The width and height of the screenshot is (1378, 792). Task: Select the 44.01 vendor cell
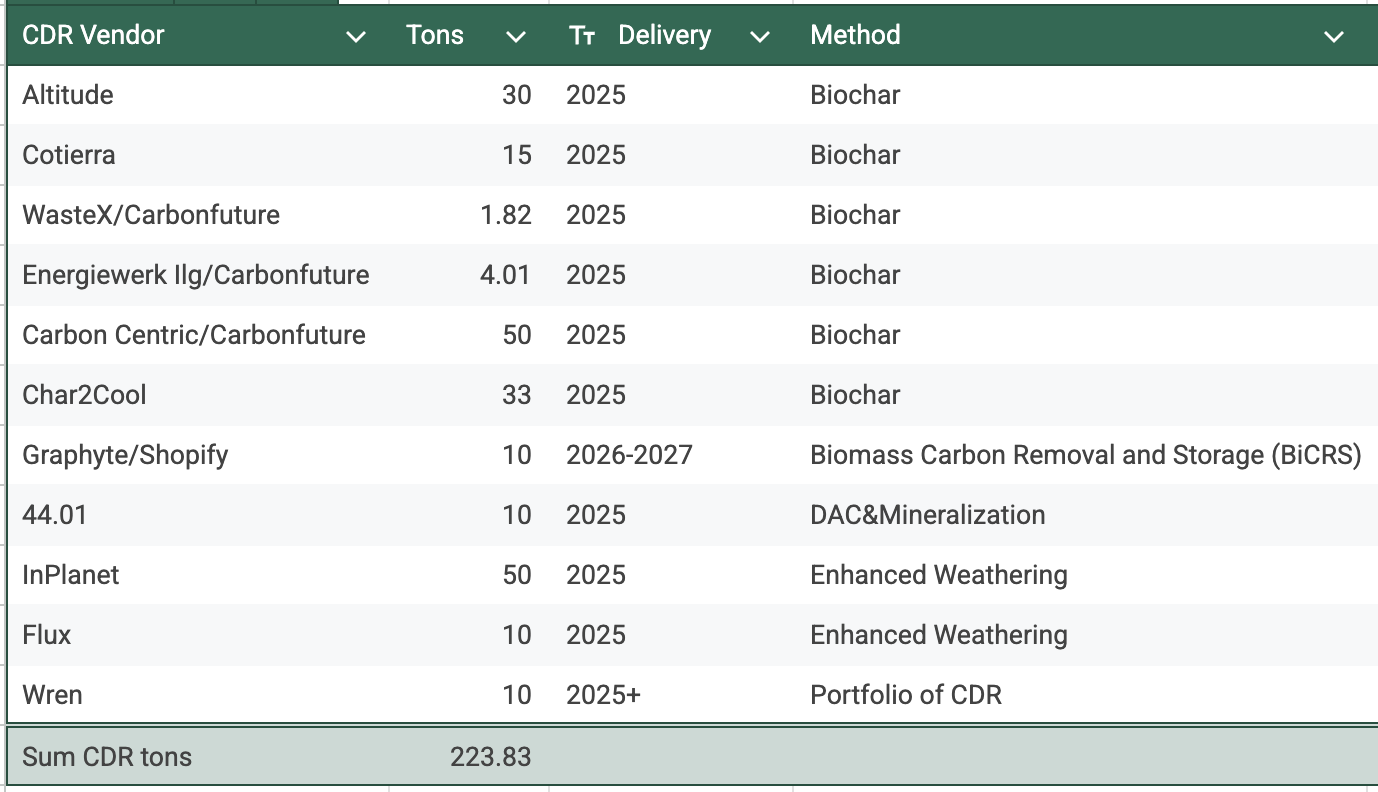[198, 515]
